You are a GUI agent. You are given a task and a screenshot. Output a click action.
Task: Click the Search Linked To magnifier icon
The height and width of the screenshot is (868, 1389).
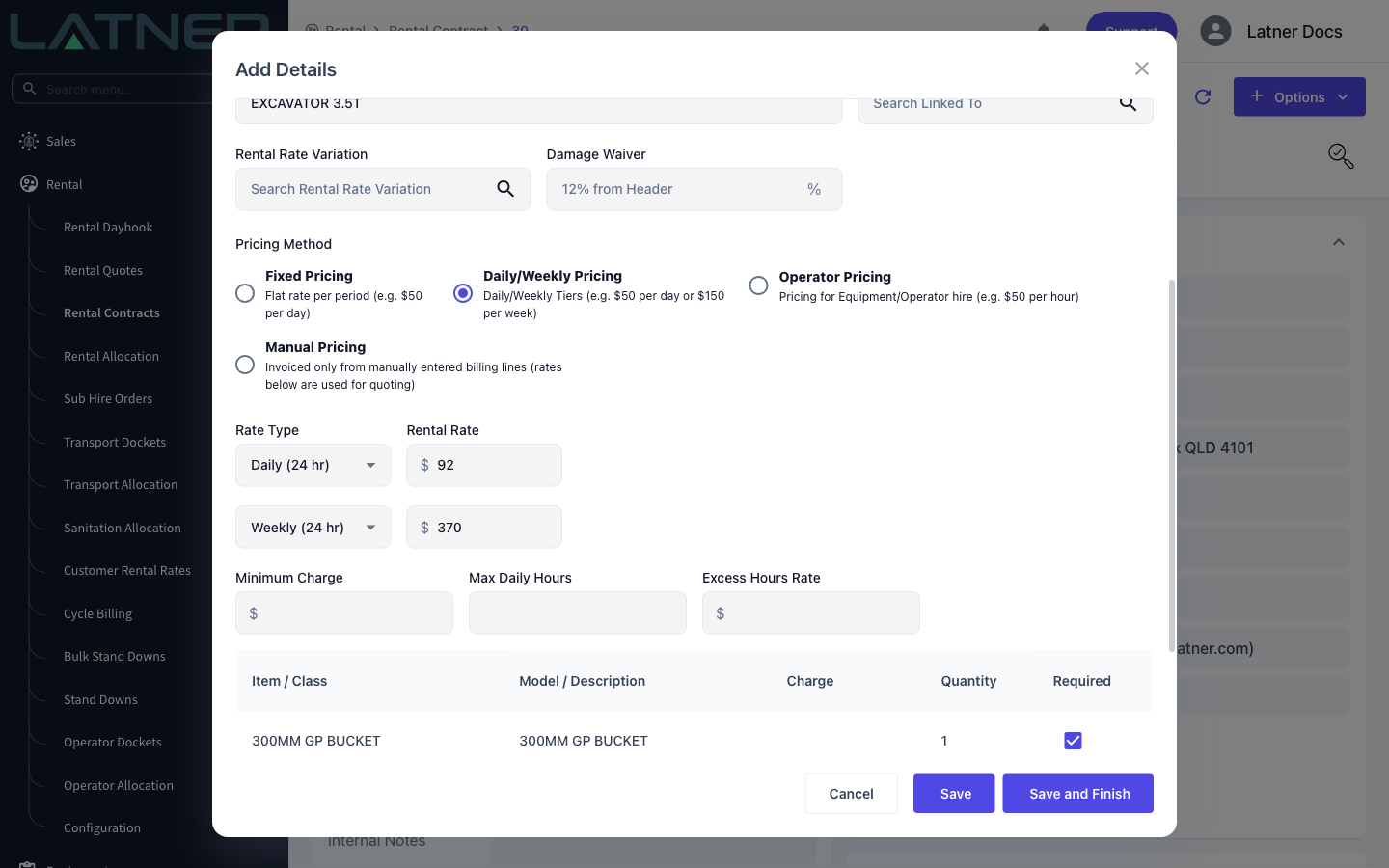(x=1128, y=103)
